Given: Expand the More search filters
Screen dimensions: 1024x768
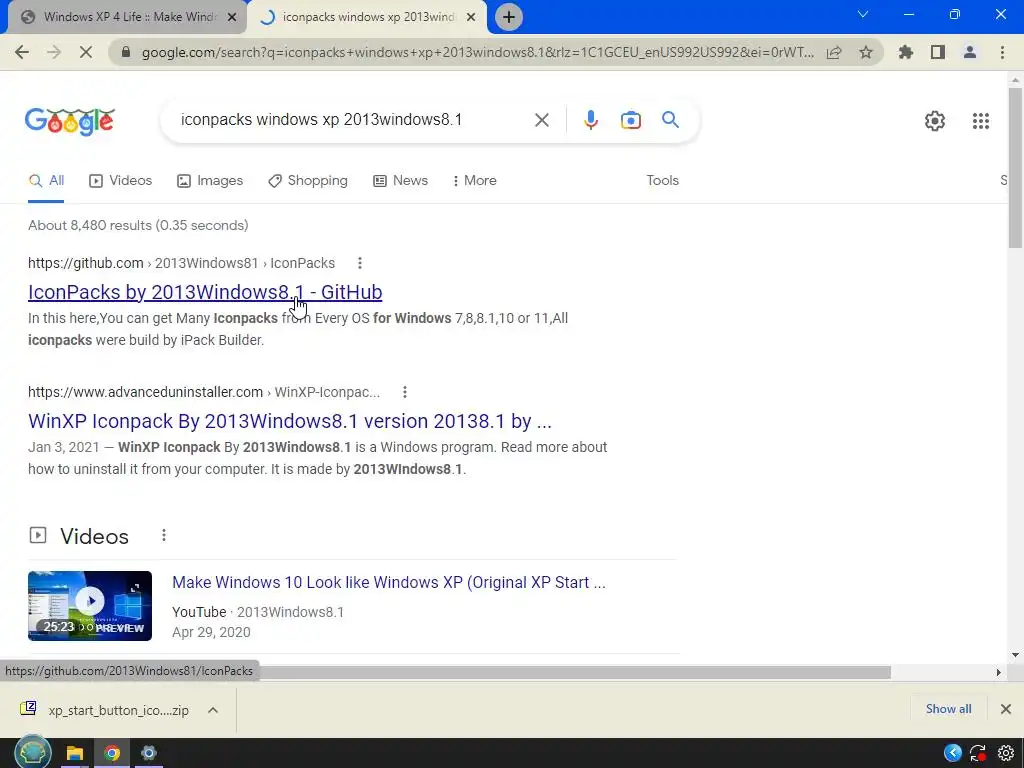Looking at the screenshot, I should (475, 181).
